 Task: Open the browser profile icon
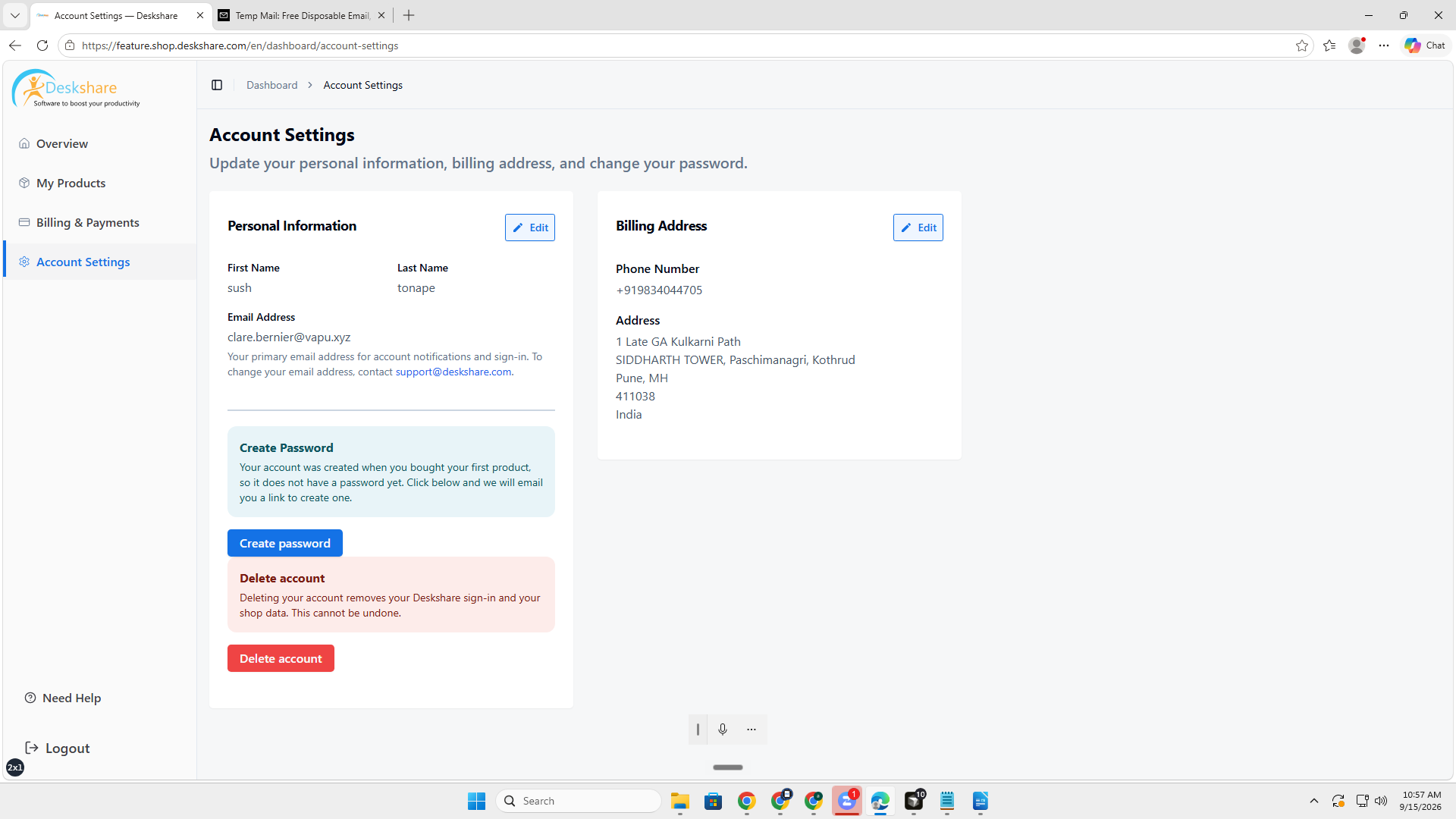click(1357, 45)
